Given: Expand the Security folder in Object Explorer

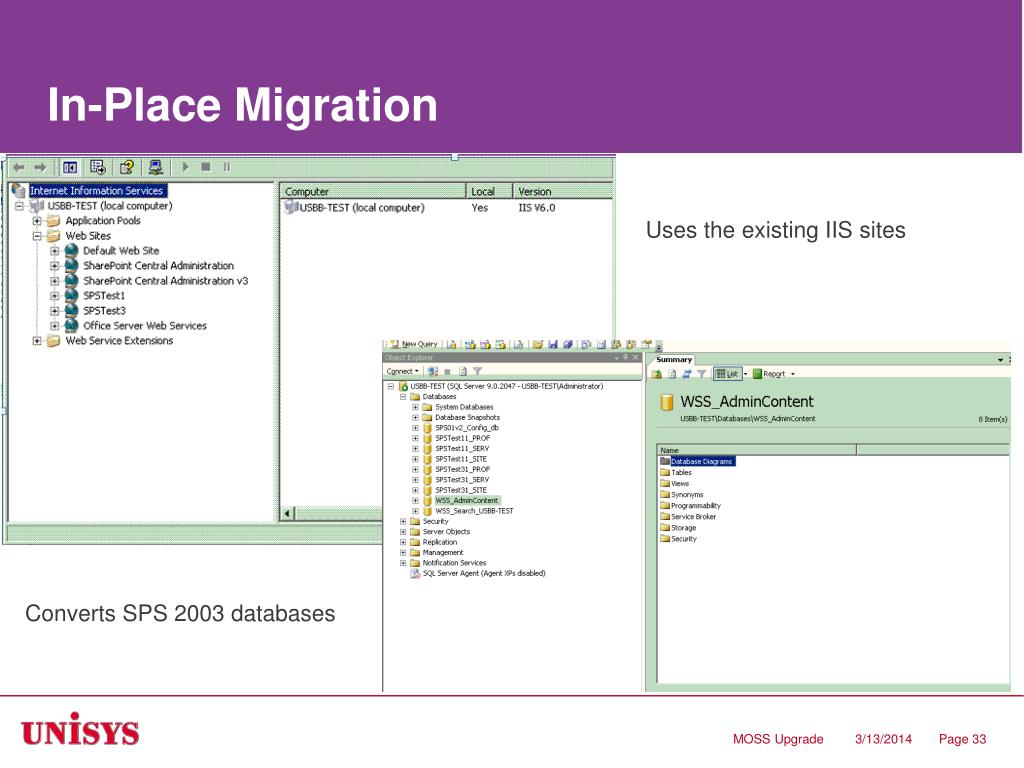Looking at the screenshot, I should pos(403,522).
